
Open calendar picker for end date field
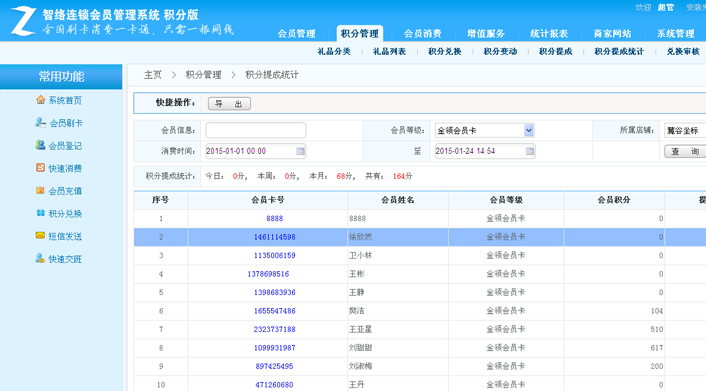pos(530,151)
